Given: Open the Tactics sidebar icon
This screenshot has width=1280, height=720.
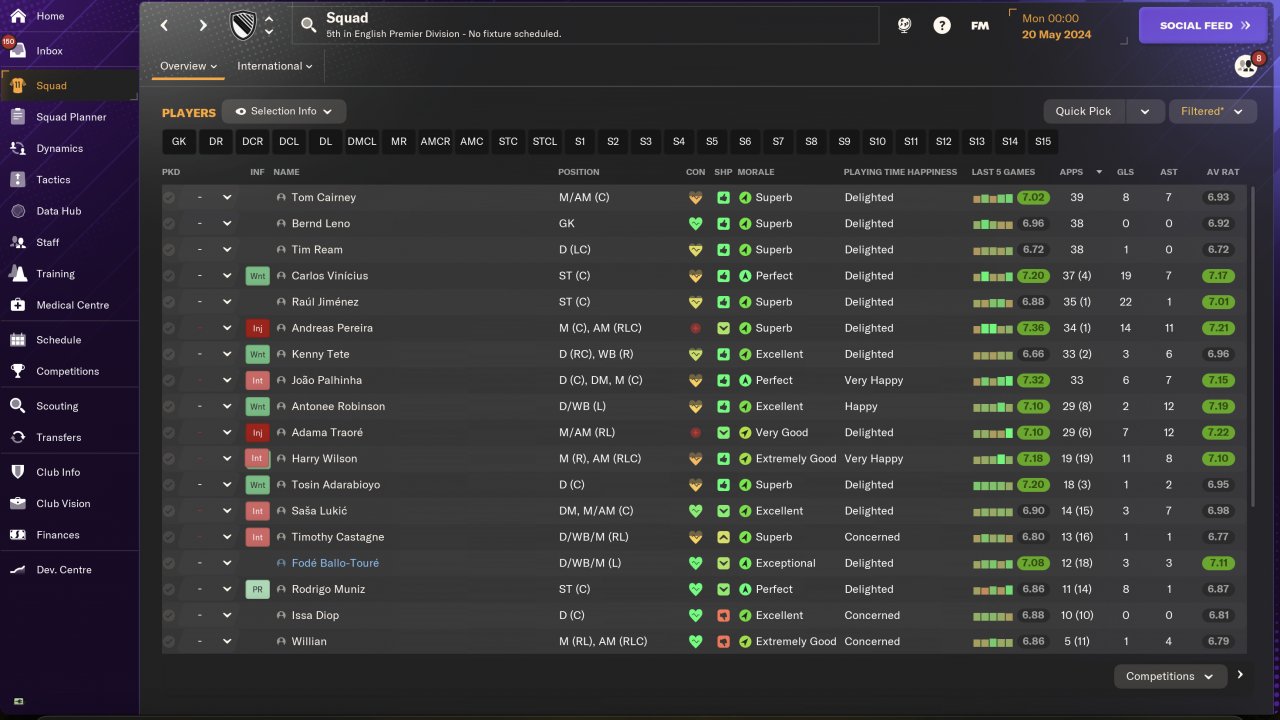Looking at the screenshot, I should 17,180.
